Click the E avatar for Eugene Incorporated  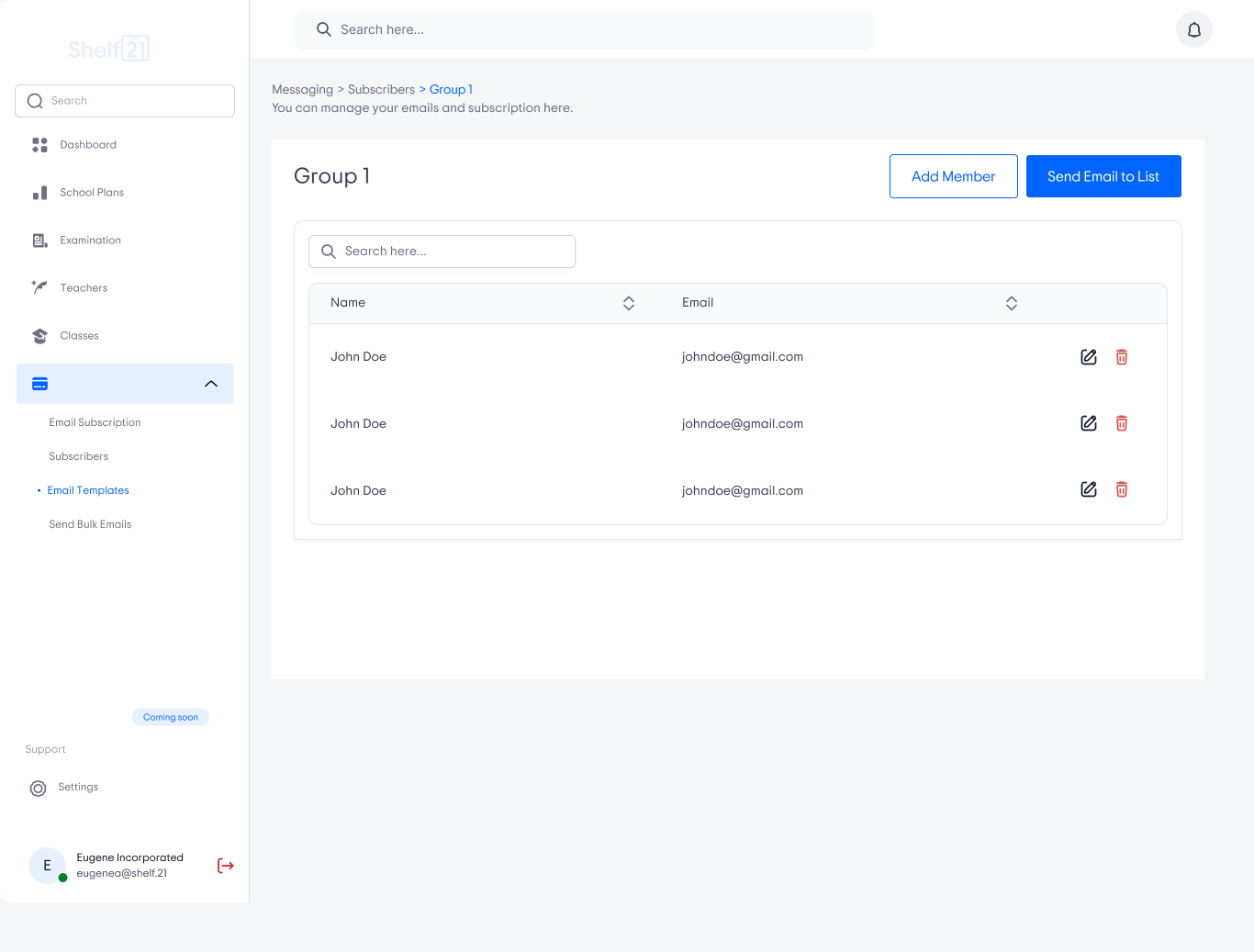coord(47,866)
